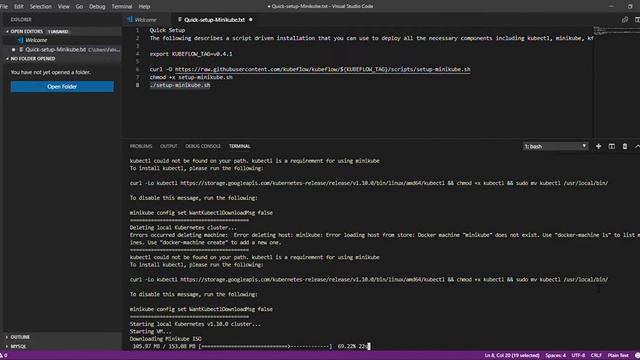This screenshot has height=360, width=640.
Task: Click the feedback smiley in the status bar
Action: tap(637, 355)
